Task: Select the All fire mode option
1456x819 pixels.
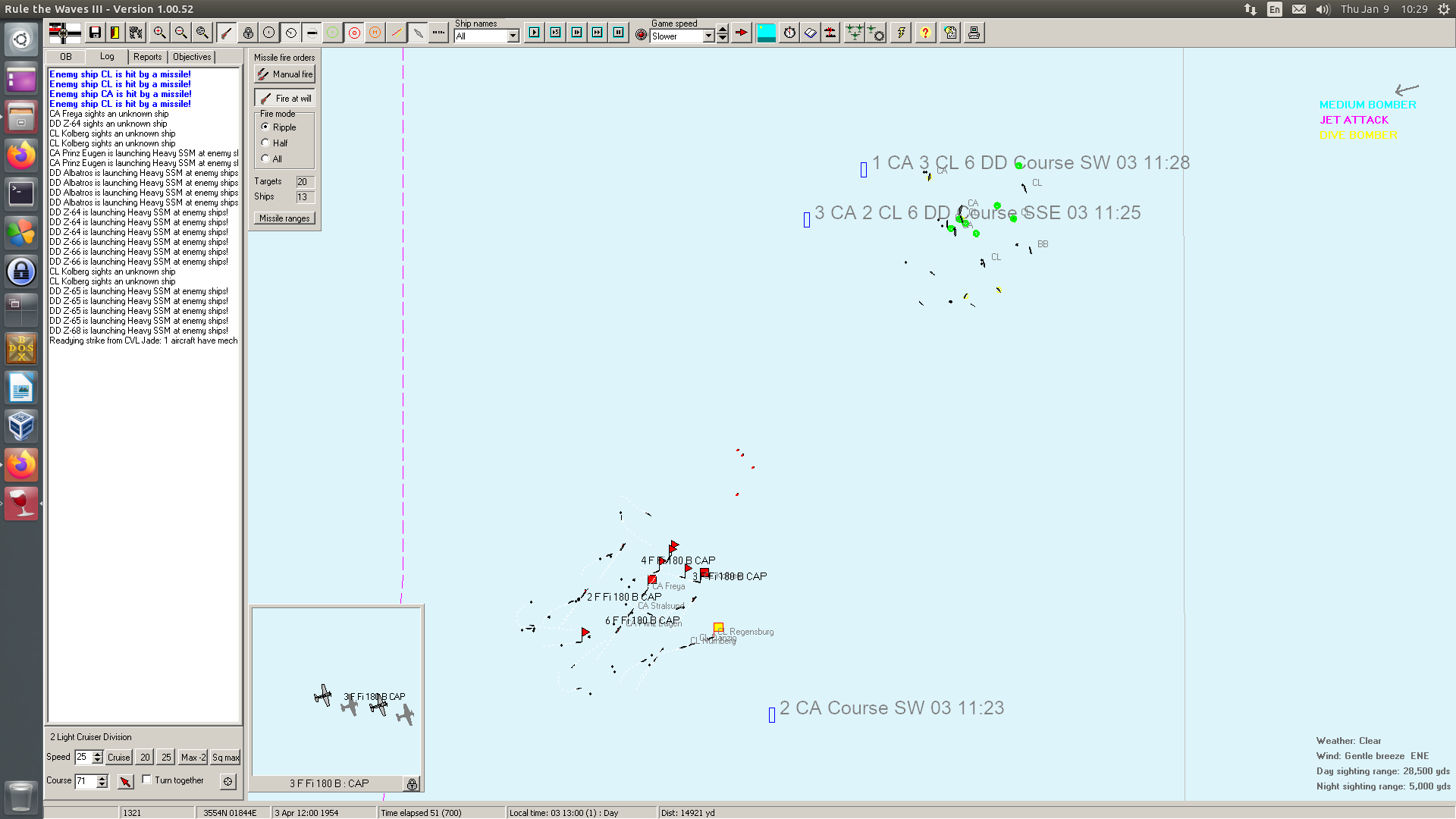Action: [x=265, y=158]
